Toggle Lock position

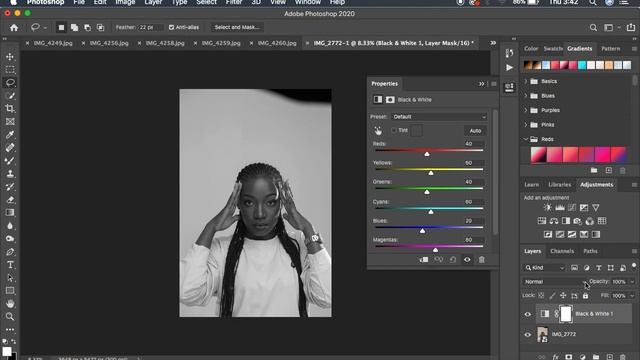coord(563,296)
